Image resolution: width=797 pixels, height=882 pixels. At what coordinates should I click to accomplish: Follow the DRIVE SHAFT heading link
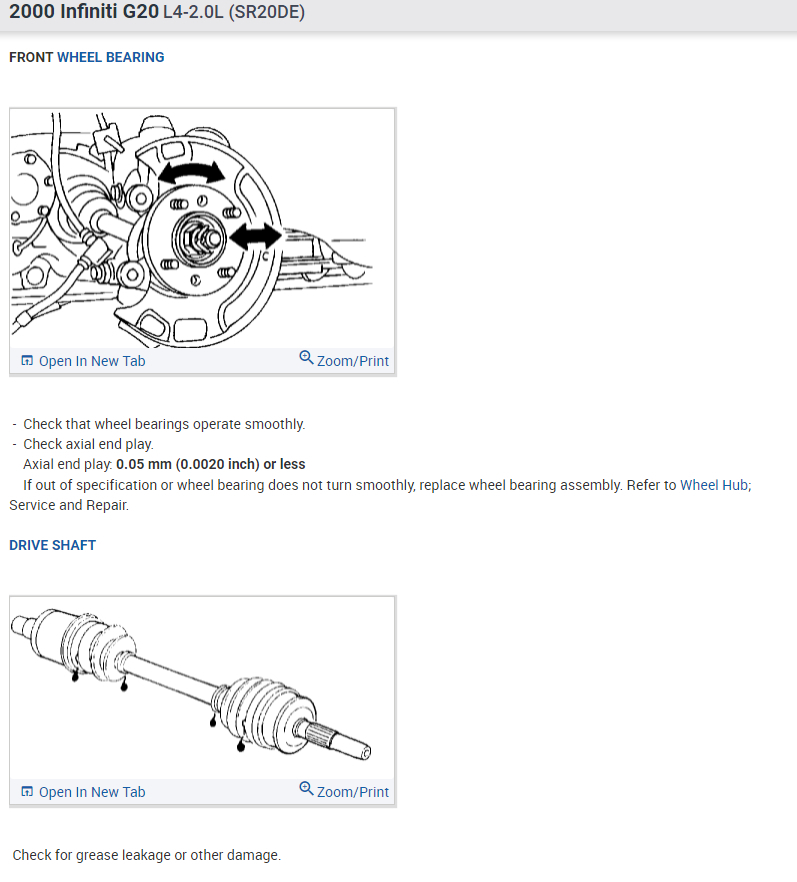point(52,545)
